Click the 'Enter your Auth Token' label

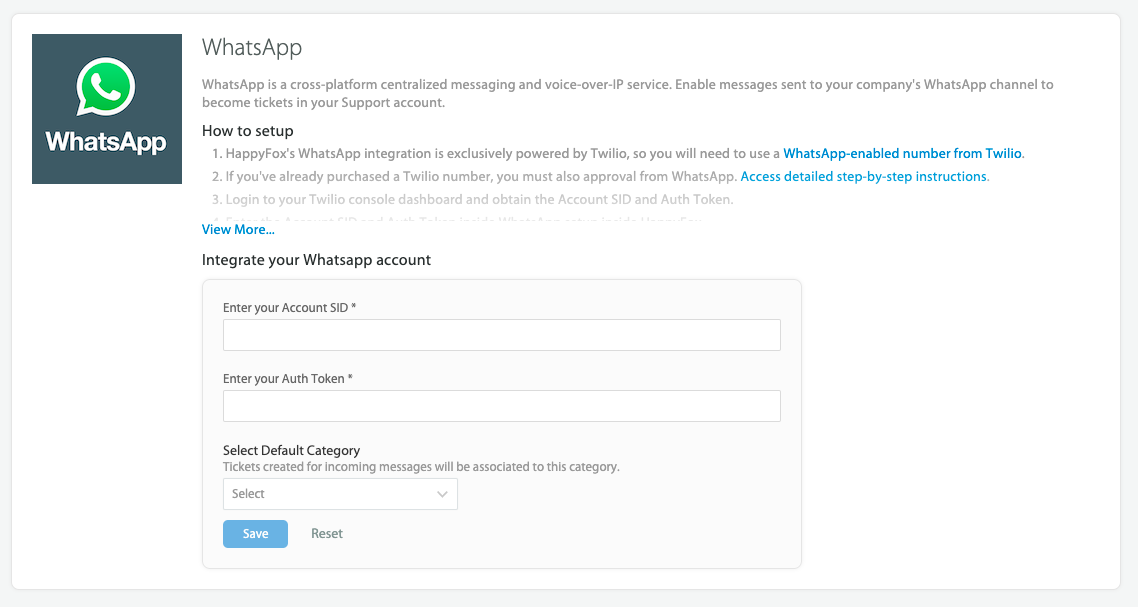(287, 379)
